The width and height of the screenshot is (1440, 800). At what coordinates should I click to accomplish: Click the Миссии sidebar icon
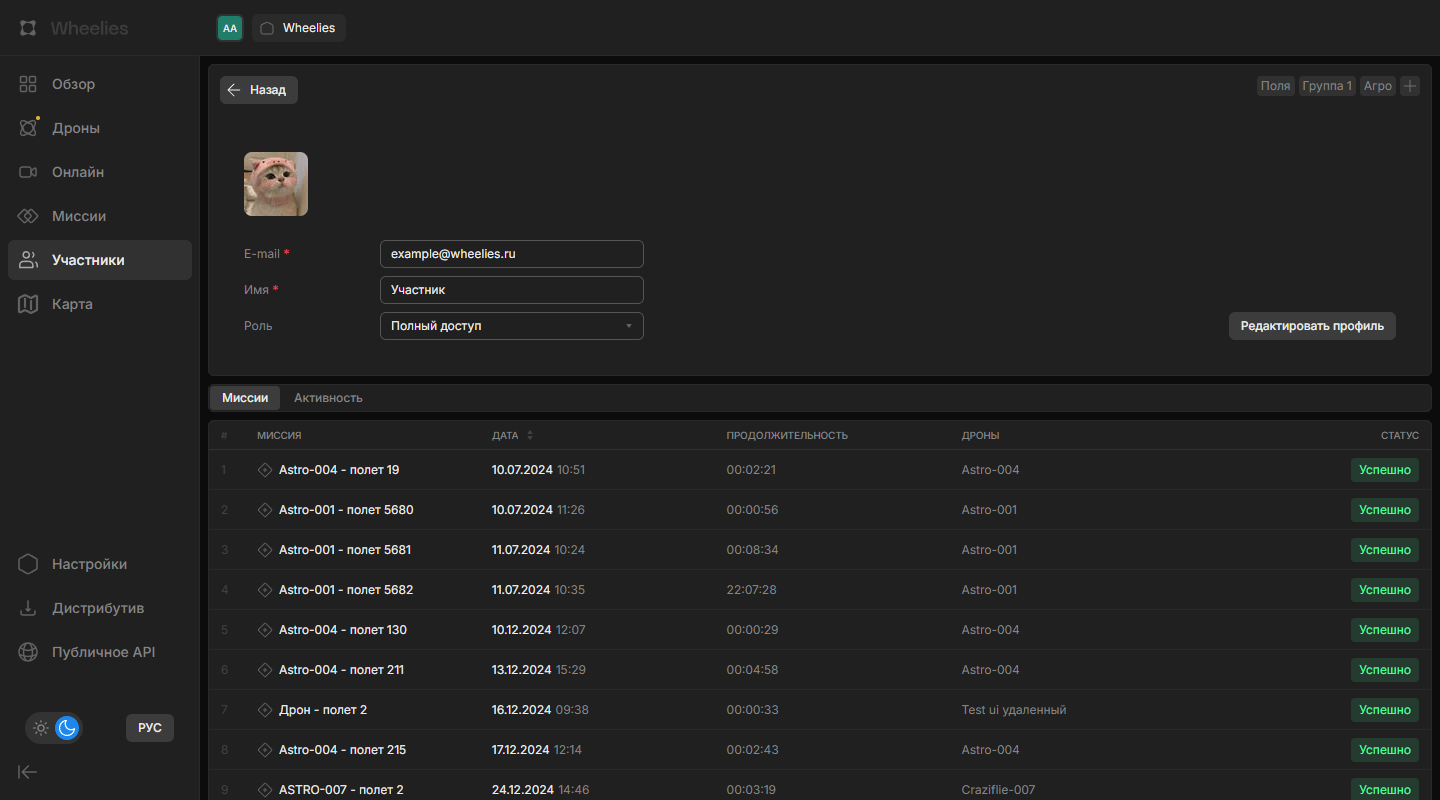[28, 216]
